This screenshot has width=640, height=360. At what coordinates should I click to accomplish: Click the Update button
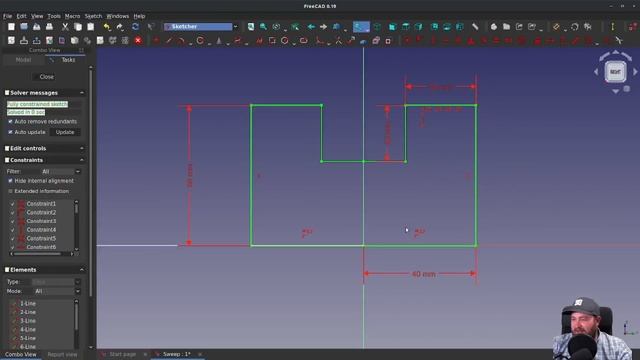coord(65,132)
